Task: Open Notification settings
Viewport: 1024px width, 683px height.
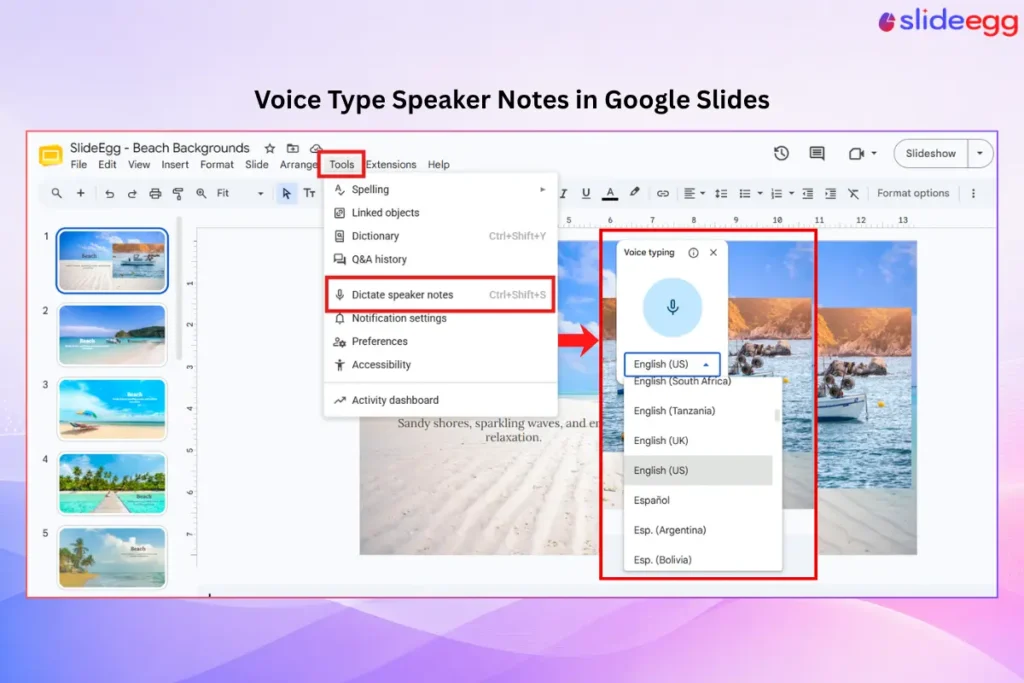Action: coord(440,318)
